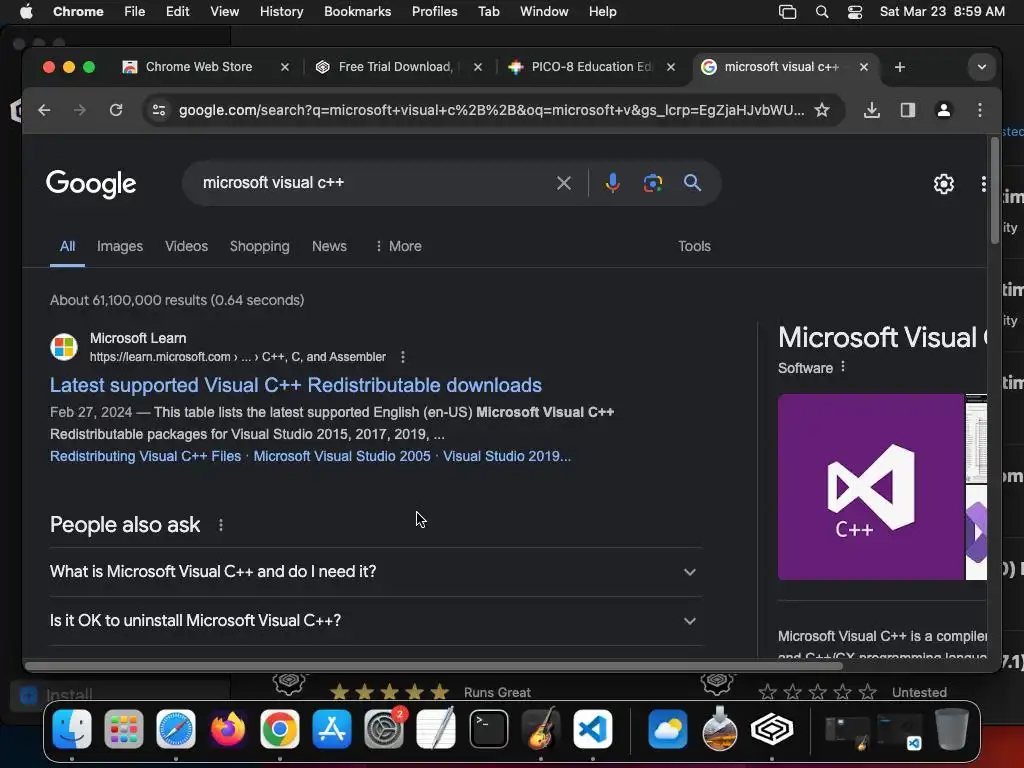
Task: Open the Bookmarks menu in menu bar
Action: 357,12
